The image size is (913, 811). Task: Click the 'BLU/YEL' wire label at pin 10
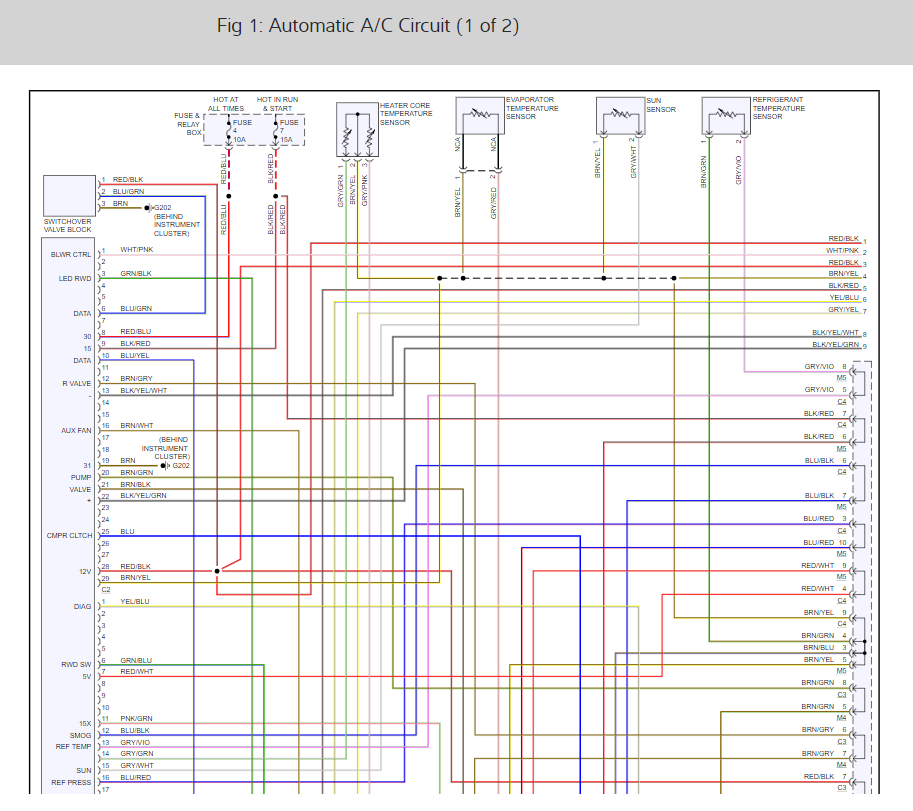pos(135,356)
